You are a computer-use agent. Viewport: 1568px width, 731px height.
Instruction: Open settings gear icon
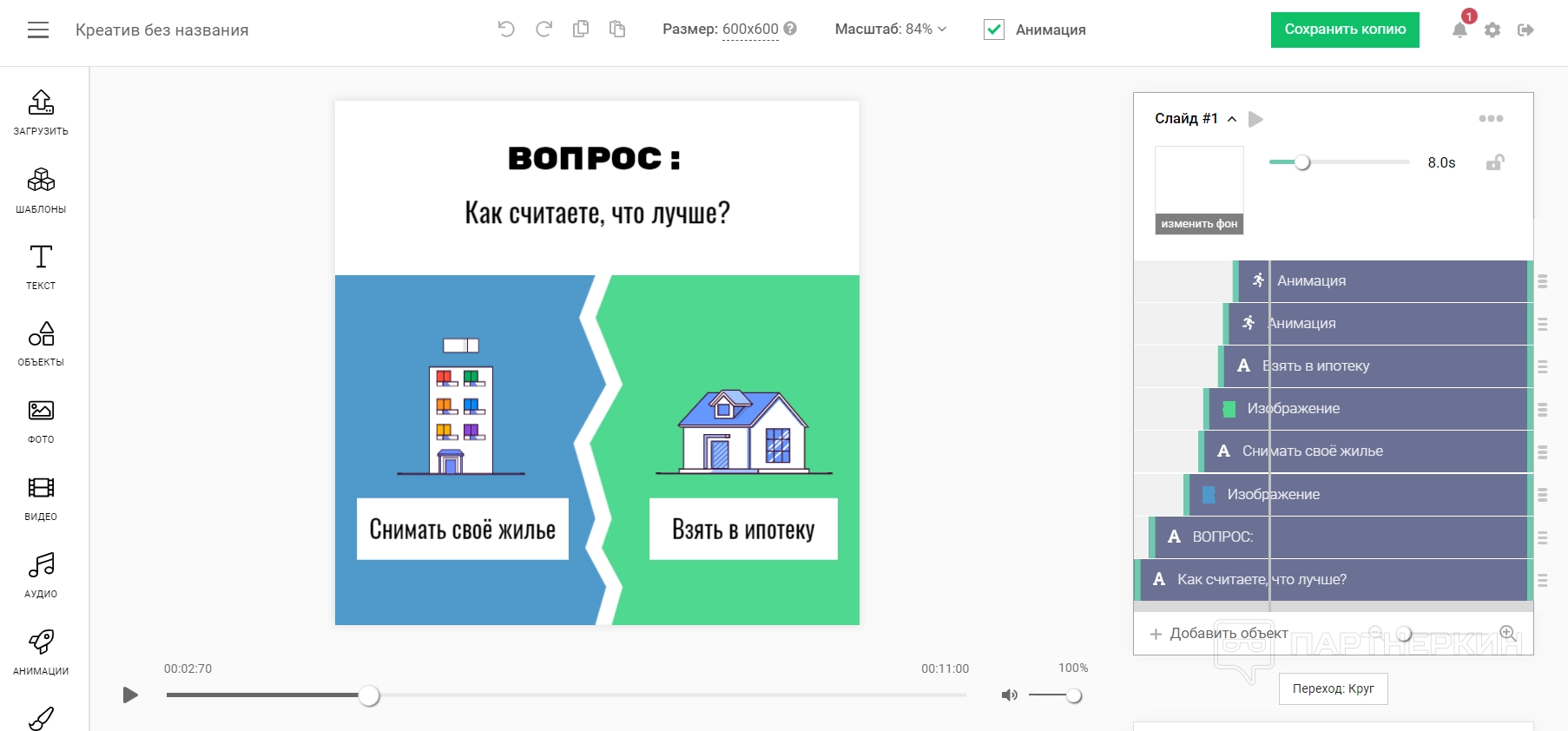(1492, 30)
